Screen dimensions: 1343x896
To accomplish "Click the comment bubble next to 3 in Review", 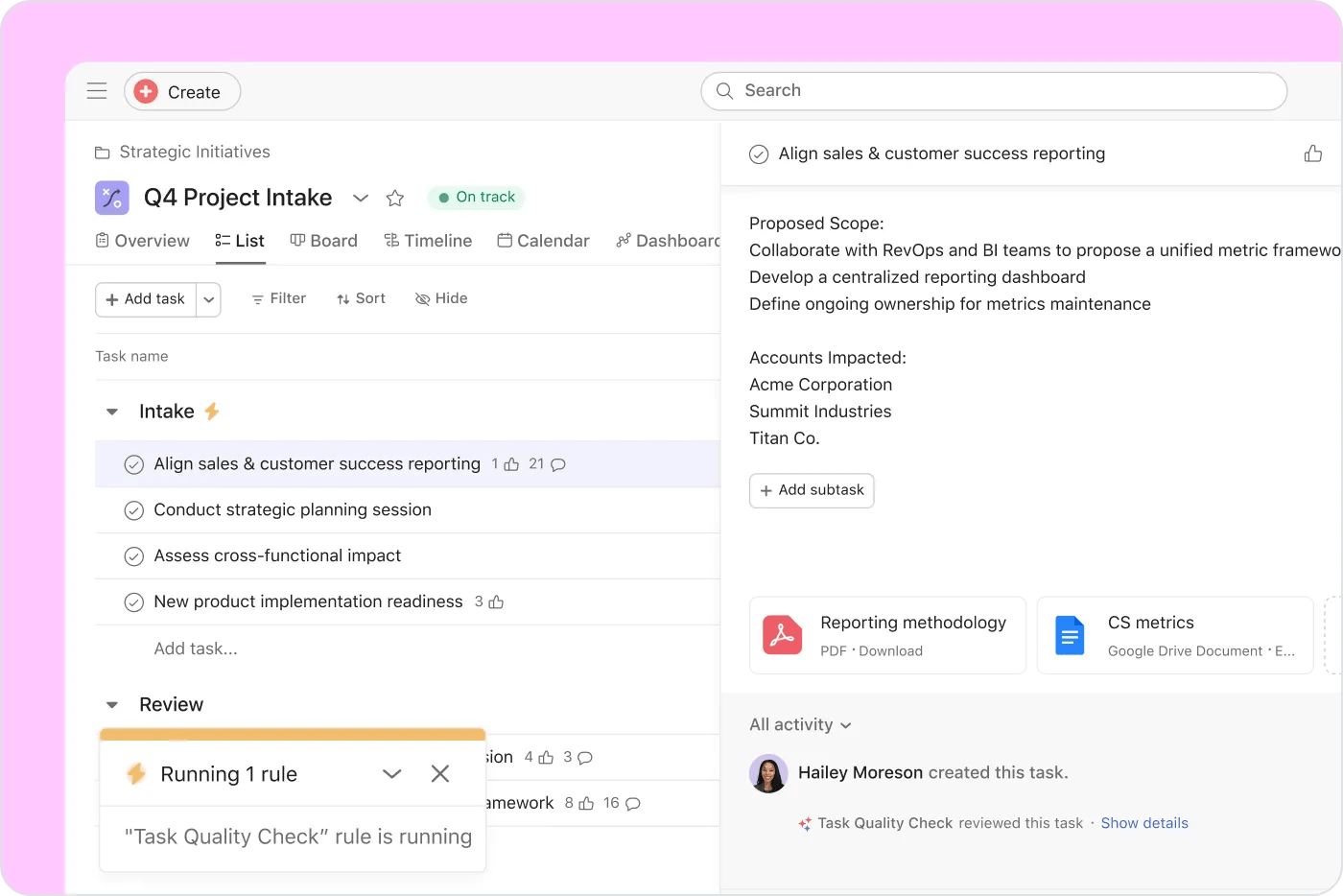I will [585, 758].
